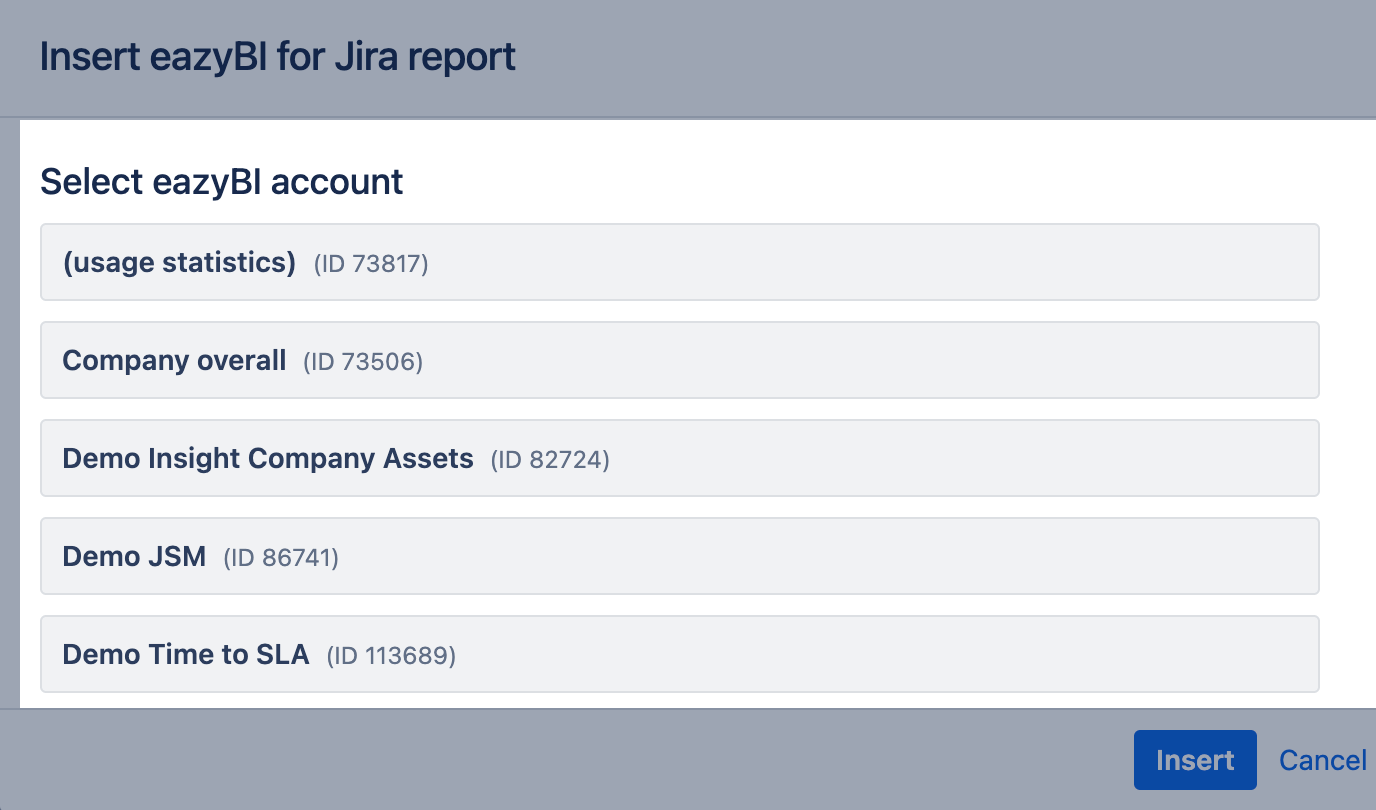Click the Insert eazyBI for Jira report title
1376x810 pixels.
click(278, 57)
